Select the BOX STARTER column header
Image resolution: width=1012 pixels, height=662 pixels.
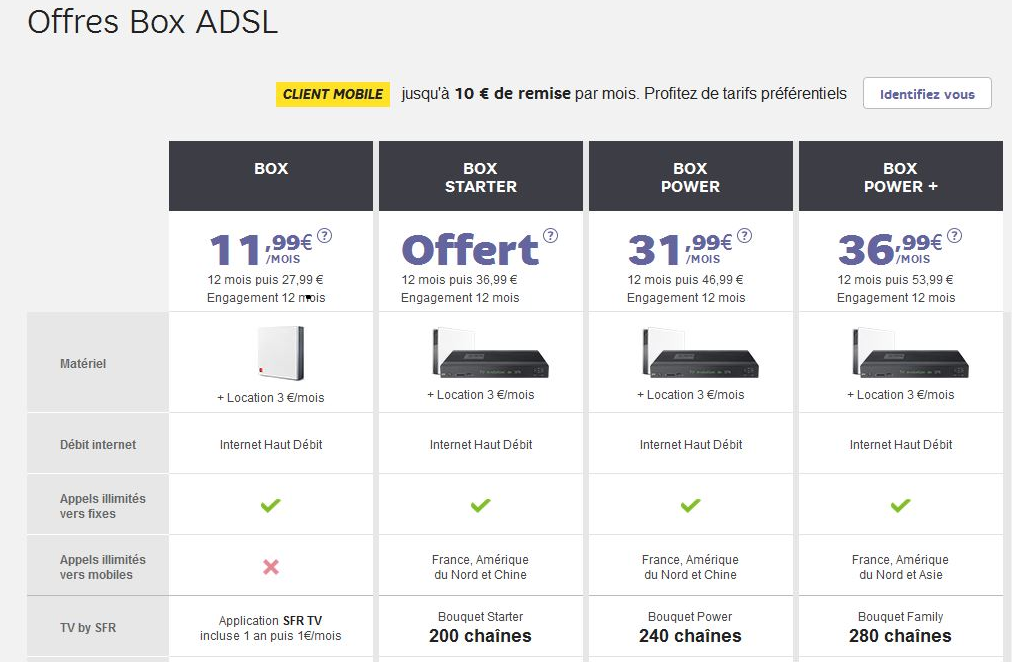481,176
